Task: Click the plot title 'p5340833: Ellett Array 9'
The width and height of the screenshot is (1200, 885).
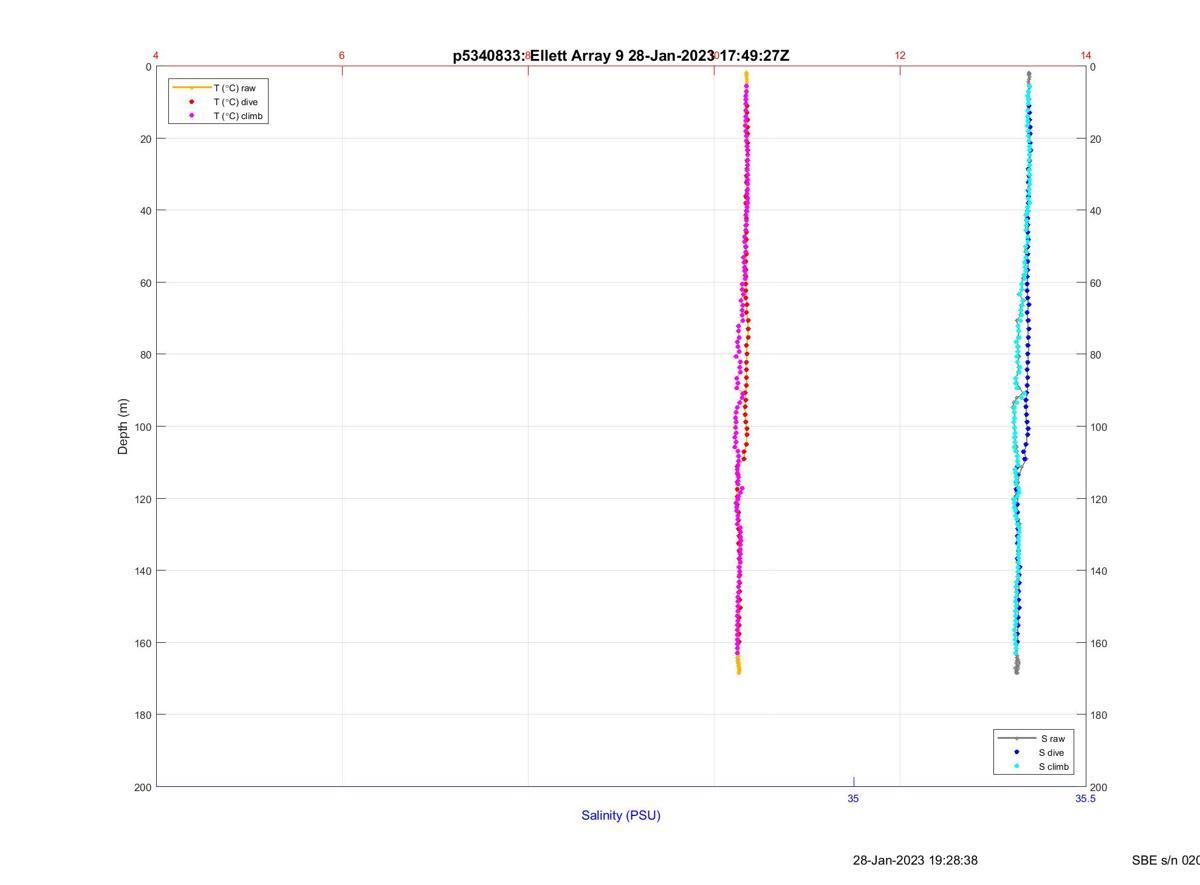Action: pos(538,56)
